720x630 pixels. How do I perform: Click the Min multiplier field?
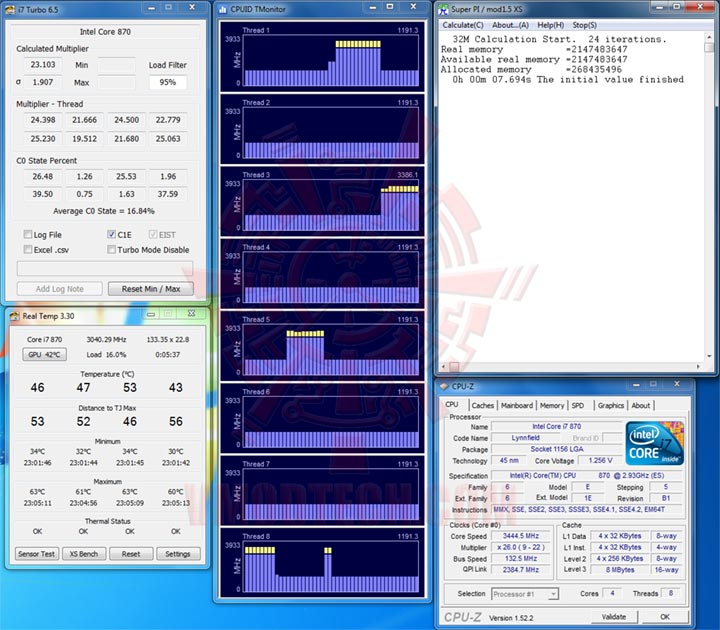pos(117,65)
